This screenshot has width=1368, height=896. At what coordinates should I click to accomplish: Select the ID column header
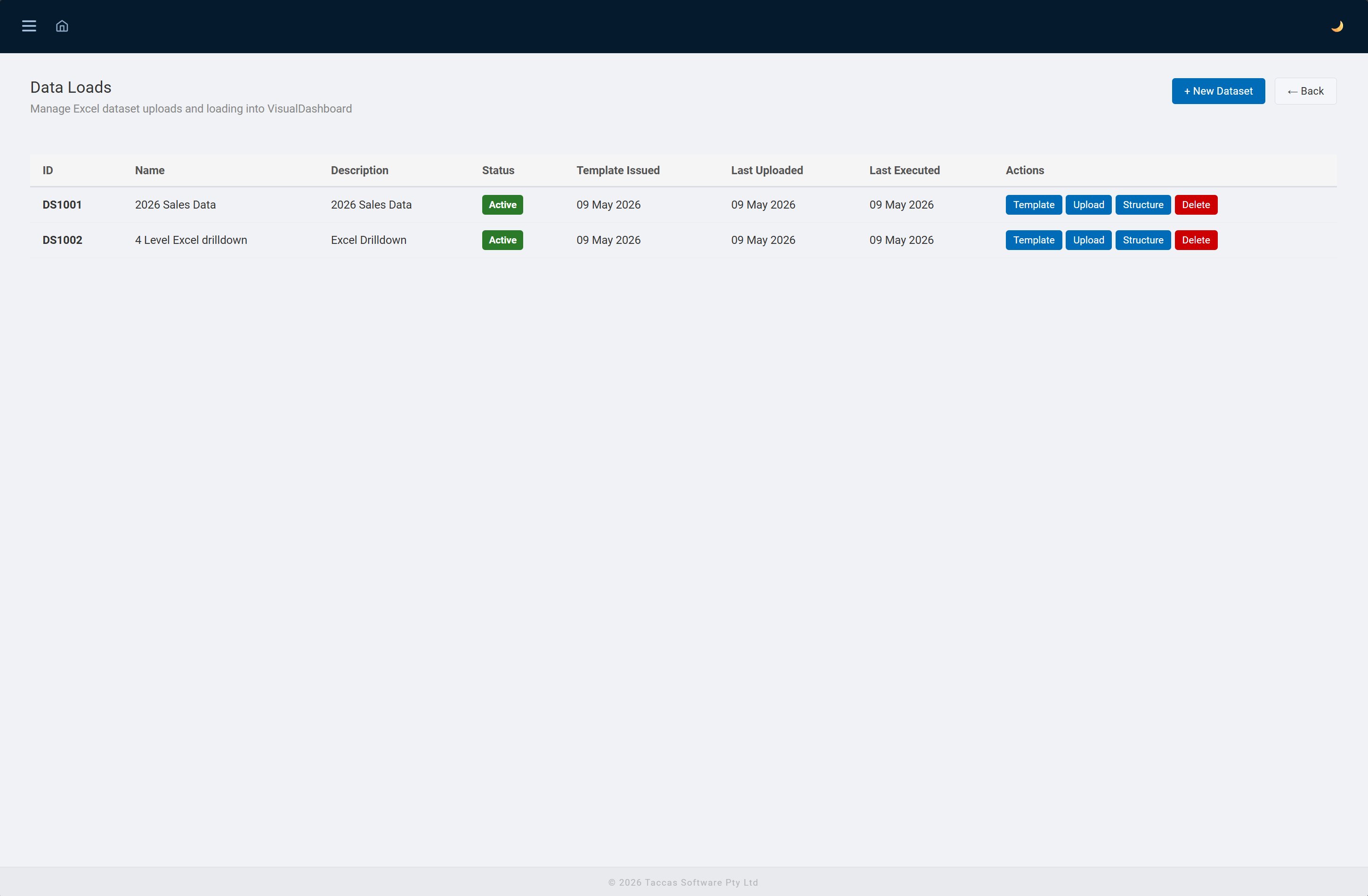coord(48,170)
